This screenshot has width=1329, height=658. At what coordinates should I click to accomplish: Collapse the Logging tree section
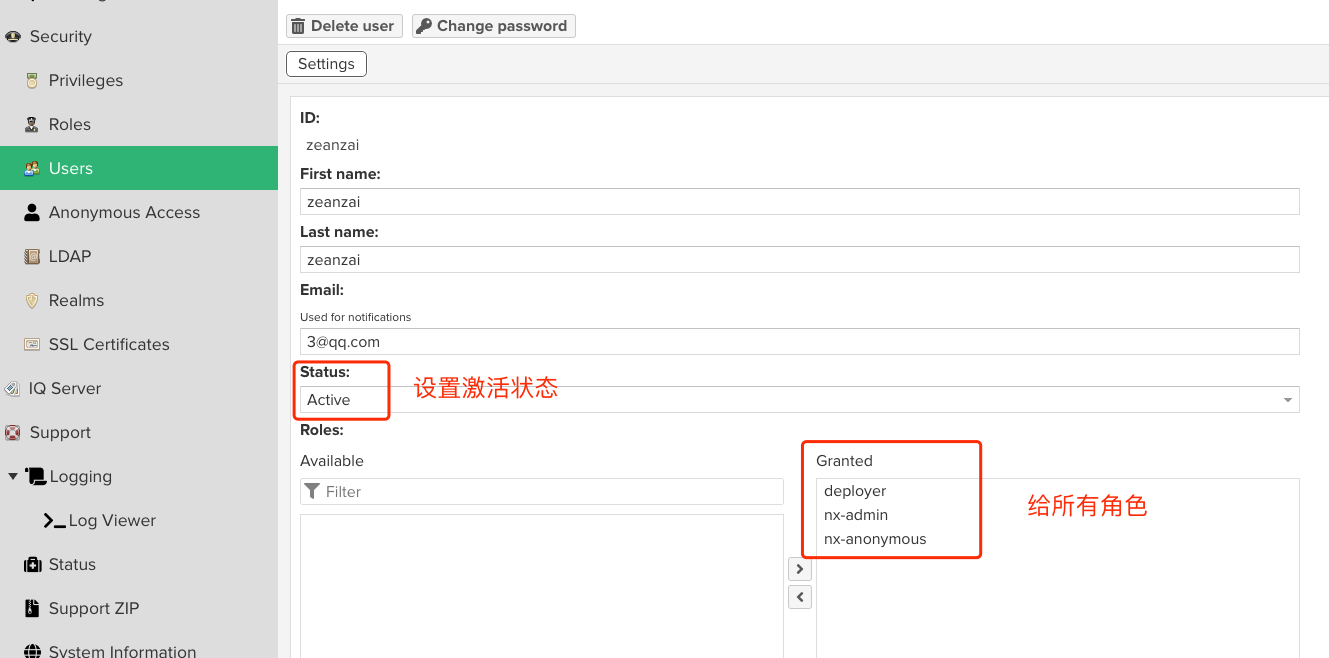(13, 477)
